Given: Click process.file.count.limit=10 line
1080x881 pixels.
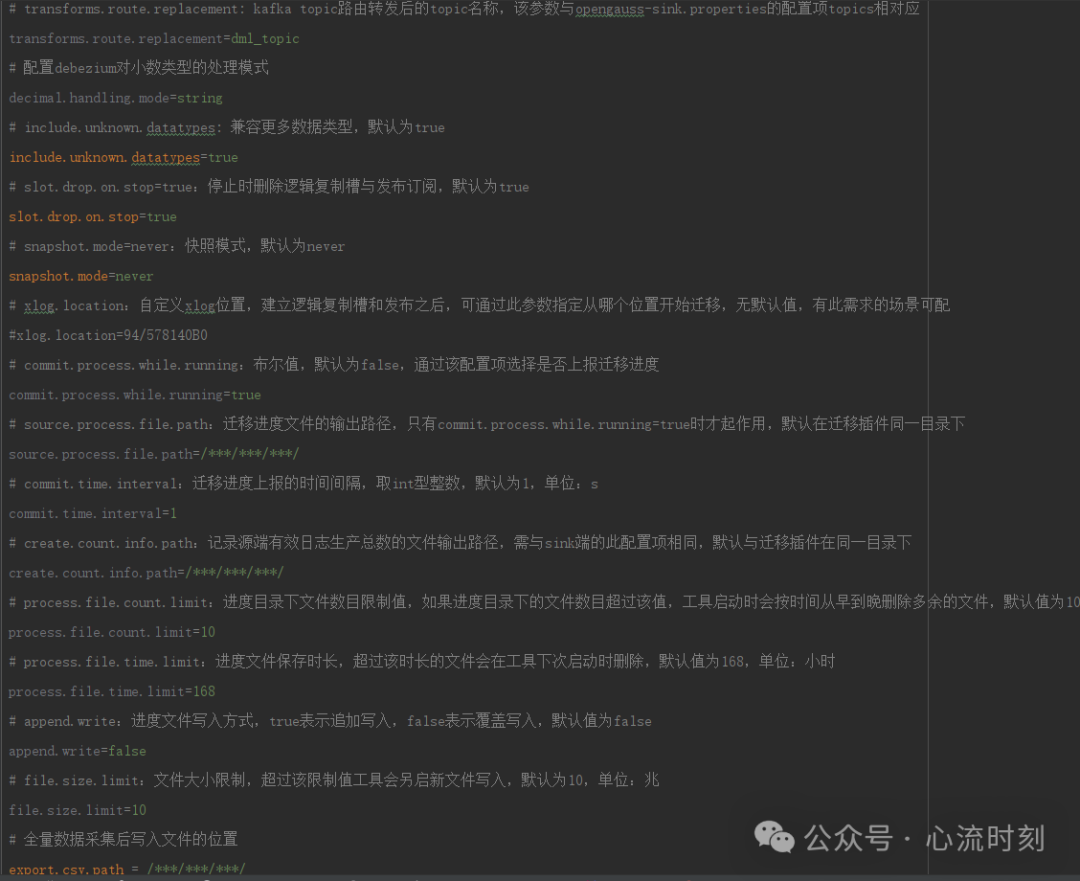Looking at the screenshot, I should click(x=112, y=632).
